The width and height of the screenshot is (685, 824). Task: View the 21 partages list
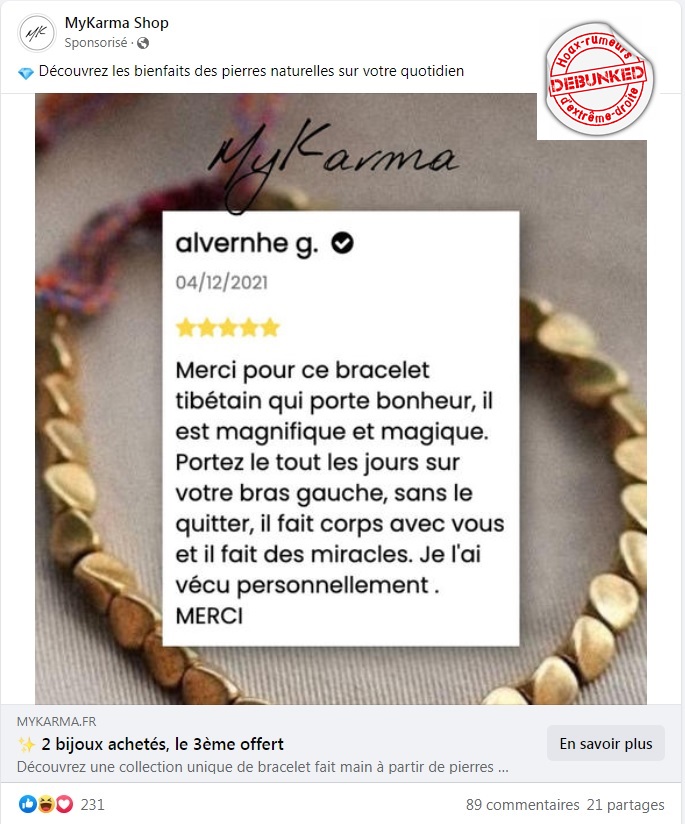pyautogui.click(x=626, y=805)
